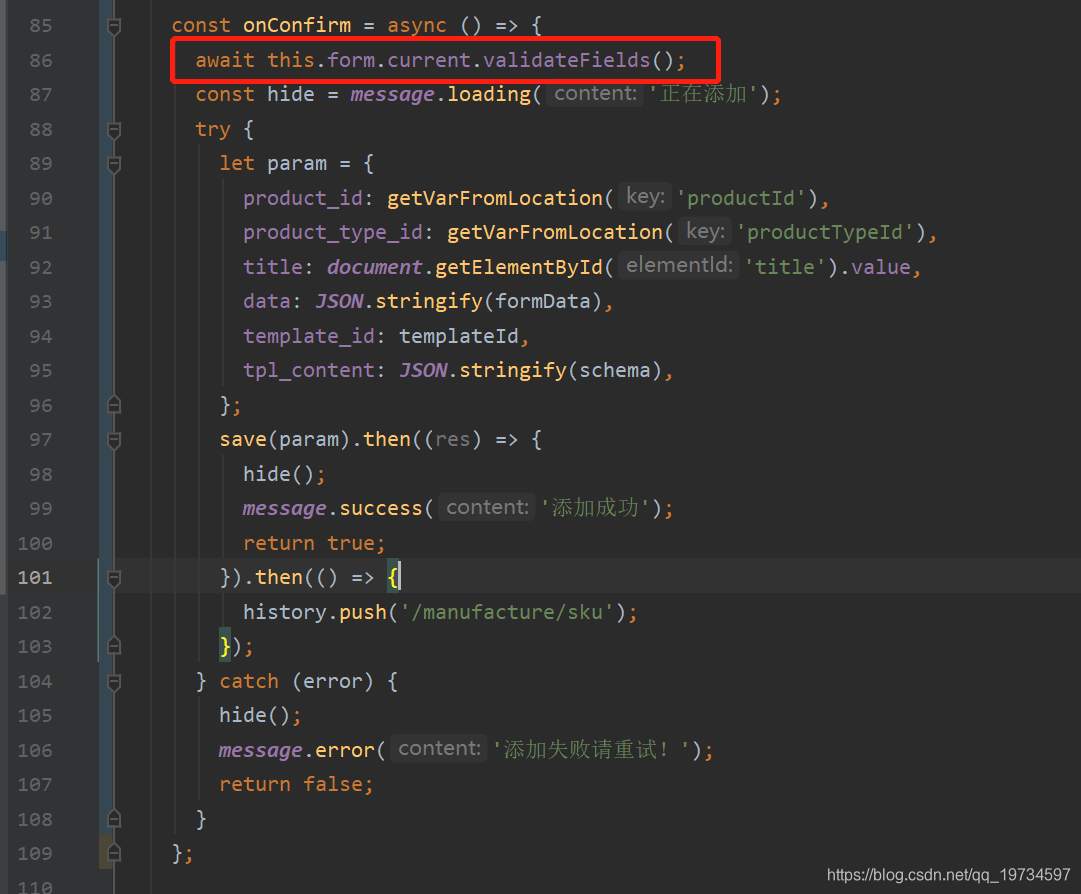Click the fold-end icon beside line 109
Image resolution: width=1081 pixels, height=894 pixels.
[113, 853]
